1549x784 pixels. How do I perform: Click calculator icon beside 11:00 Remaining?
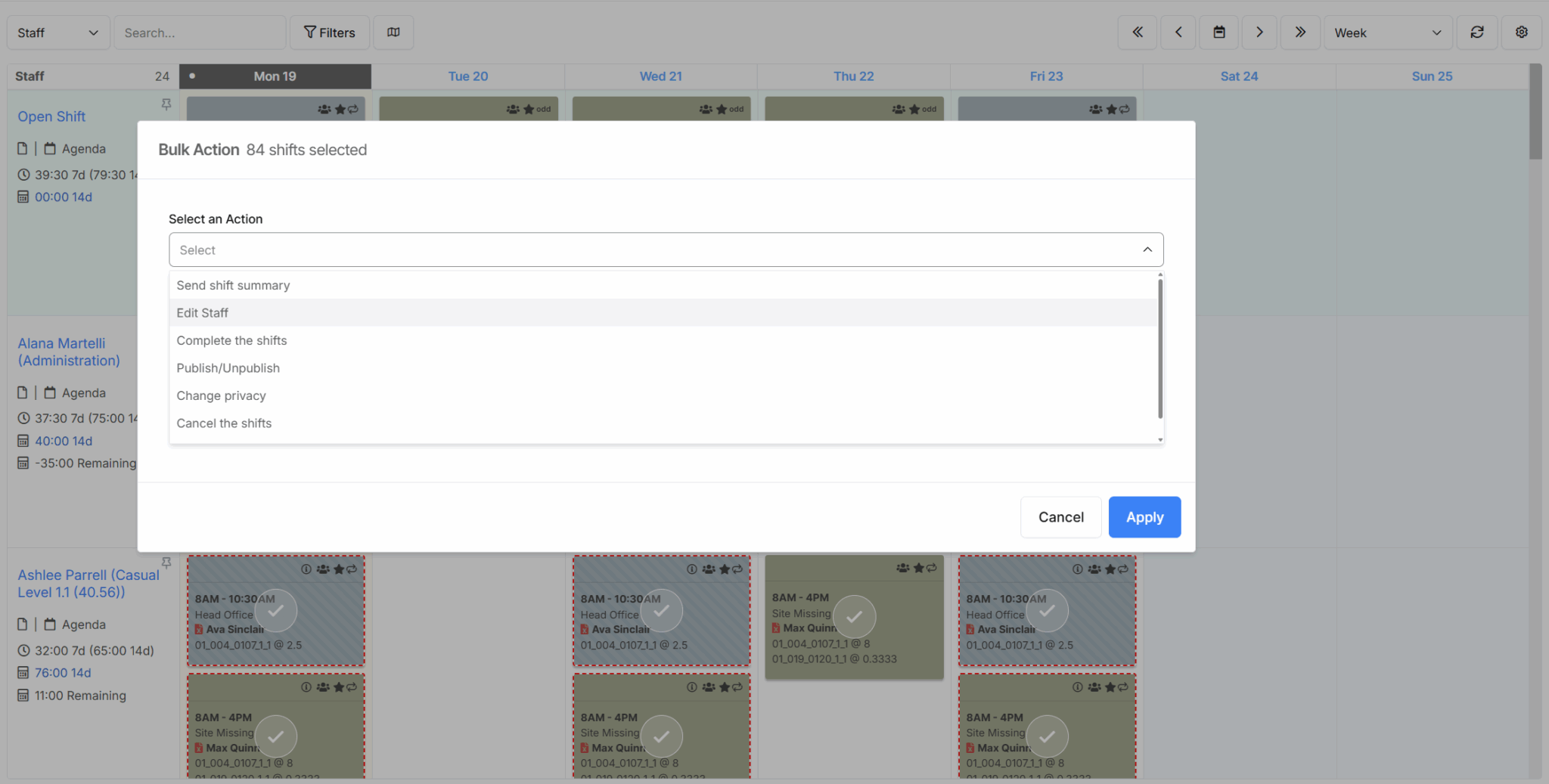click(23, 695)
